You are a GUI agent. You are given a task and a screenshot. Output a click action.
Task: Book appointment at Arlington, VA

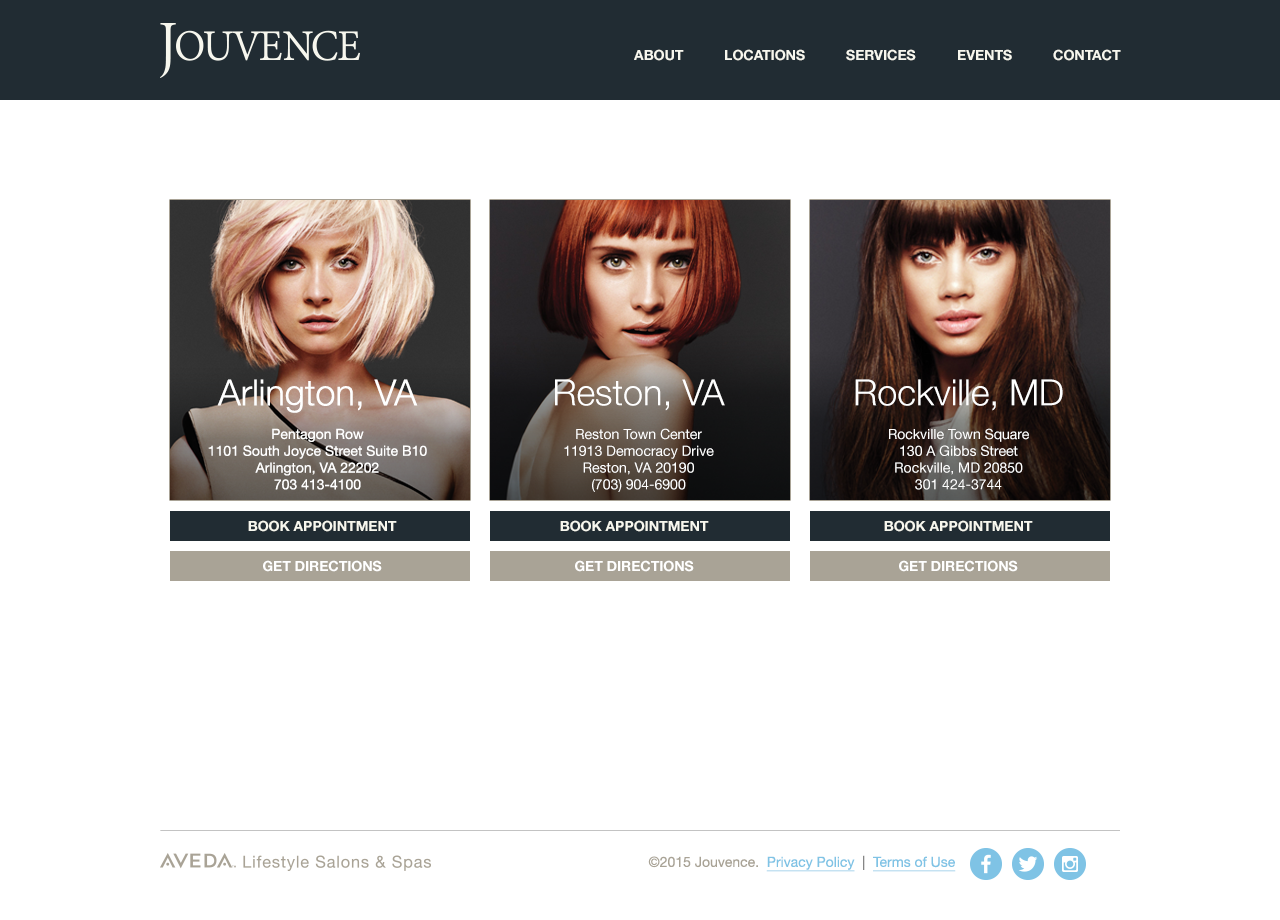point(320,526)
